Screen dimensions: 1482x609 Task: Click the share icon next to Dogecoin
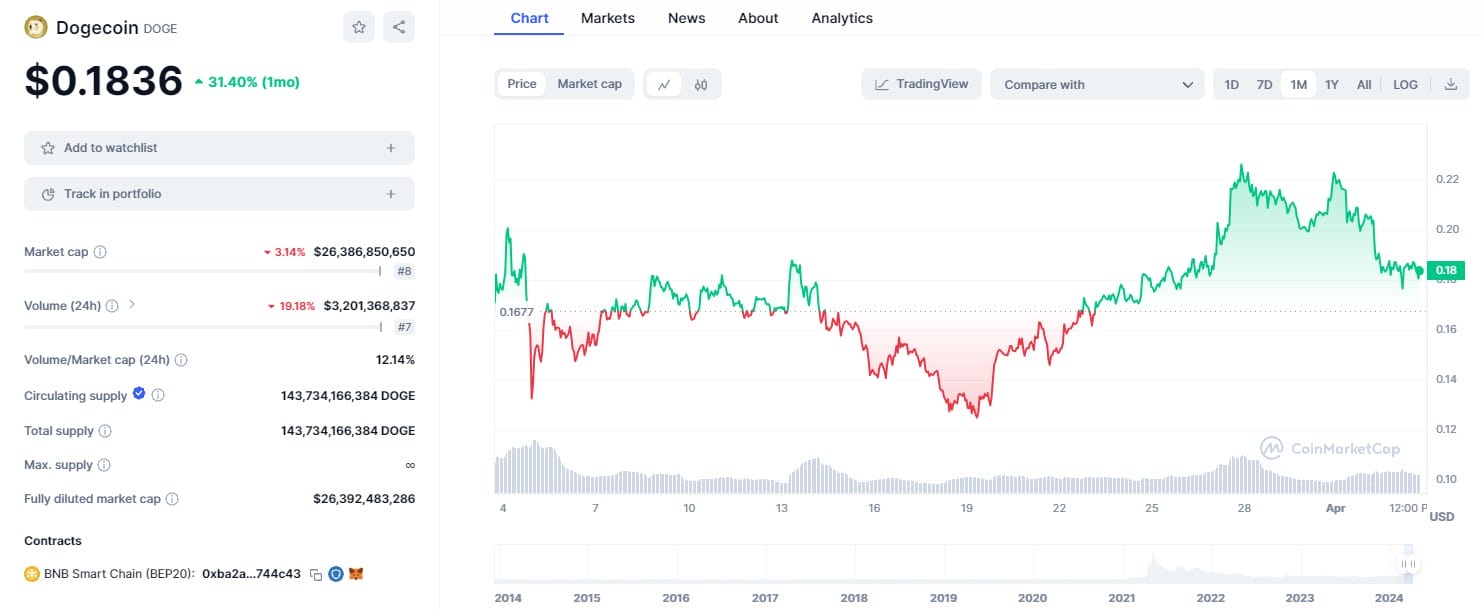[399, 27]
